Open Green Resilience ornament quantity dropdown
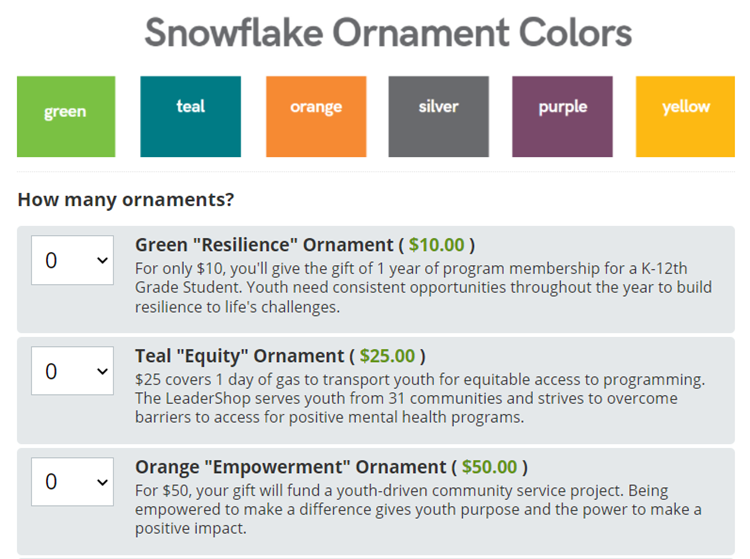Screen dimensions: 750x559 coord(72,260)
